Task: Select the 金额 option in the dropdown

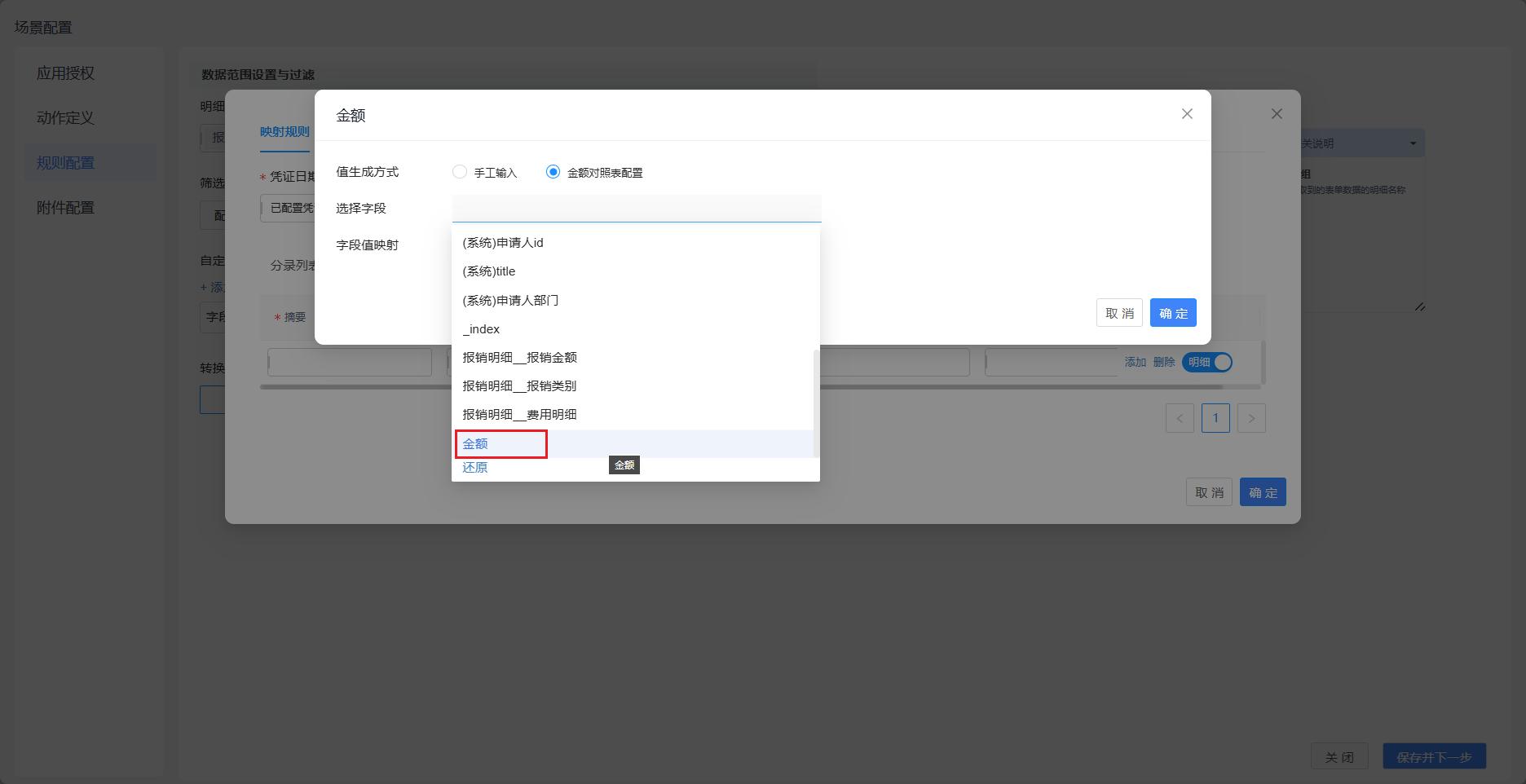Action: pos(633,443)
